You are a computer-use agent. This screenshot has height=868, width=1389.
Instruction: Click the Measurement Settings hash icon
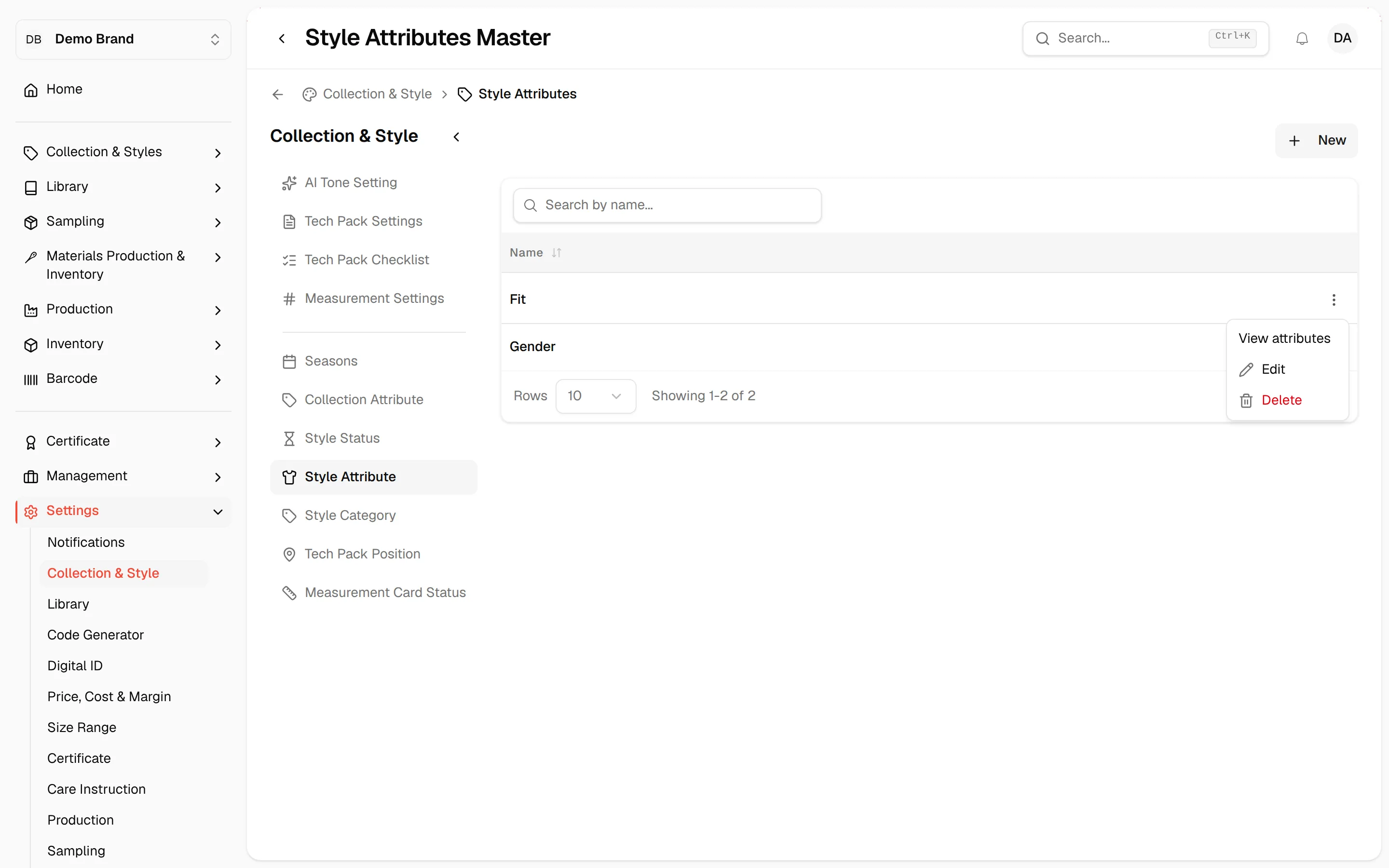[x=289, y=298]
